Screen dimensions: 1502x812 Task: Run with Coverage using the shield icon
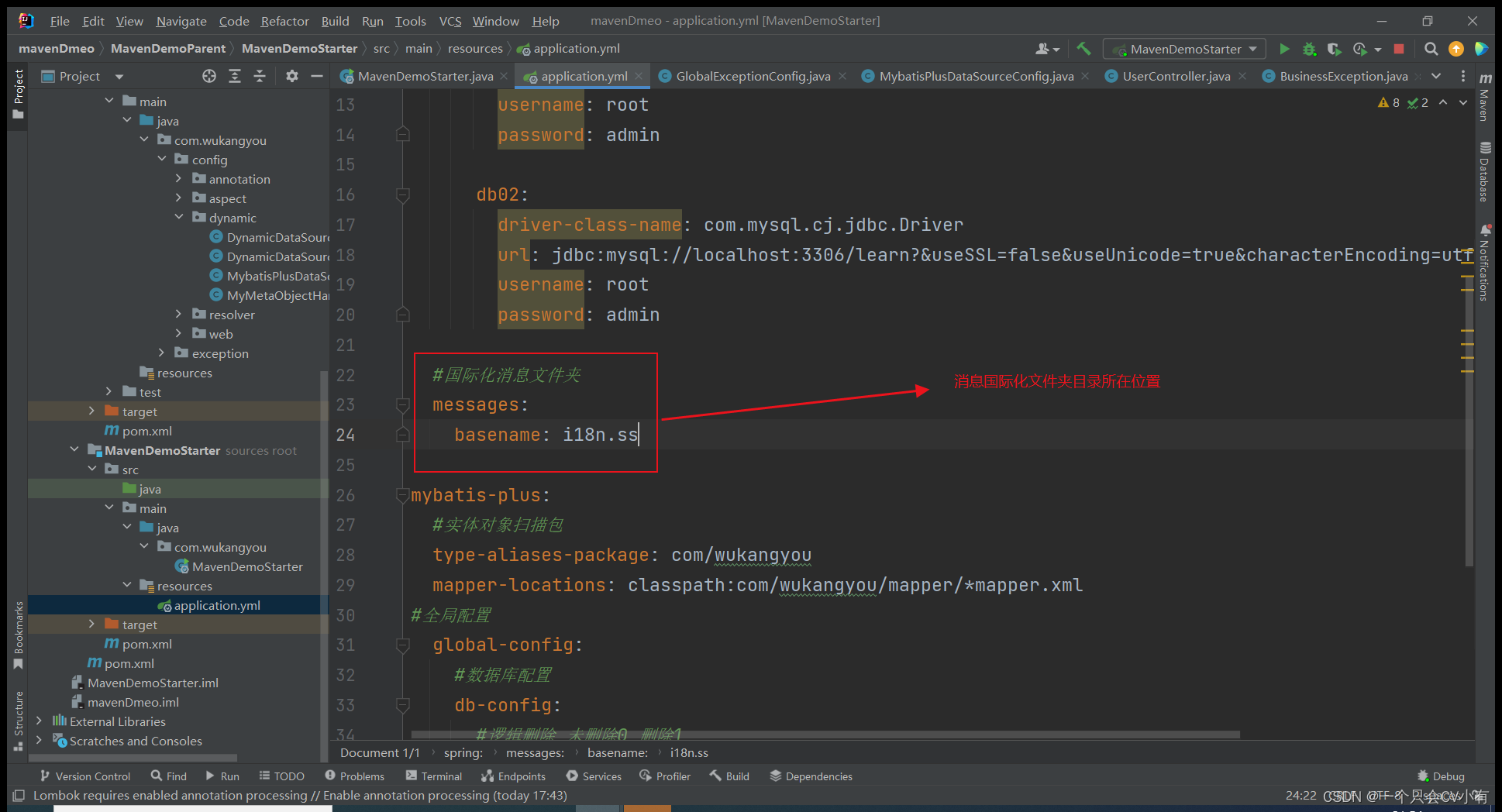pyautogui.click(x=1335, y=48)
